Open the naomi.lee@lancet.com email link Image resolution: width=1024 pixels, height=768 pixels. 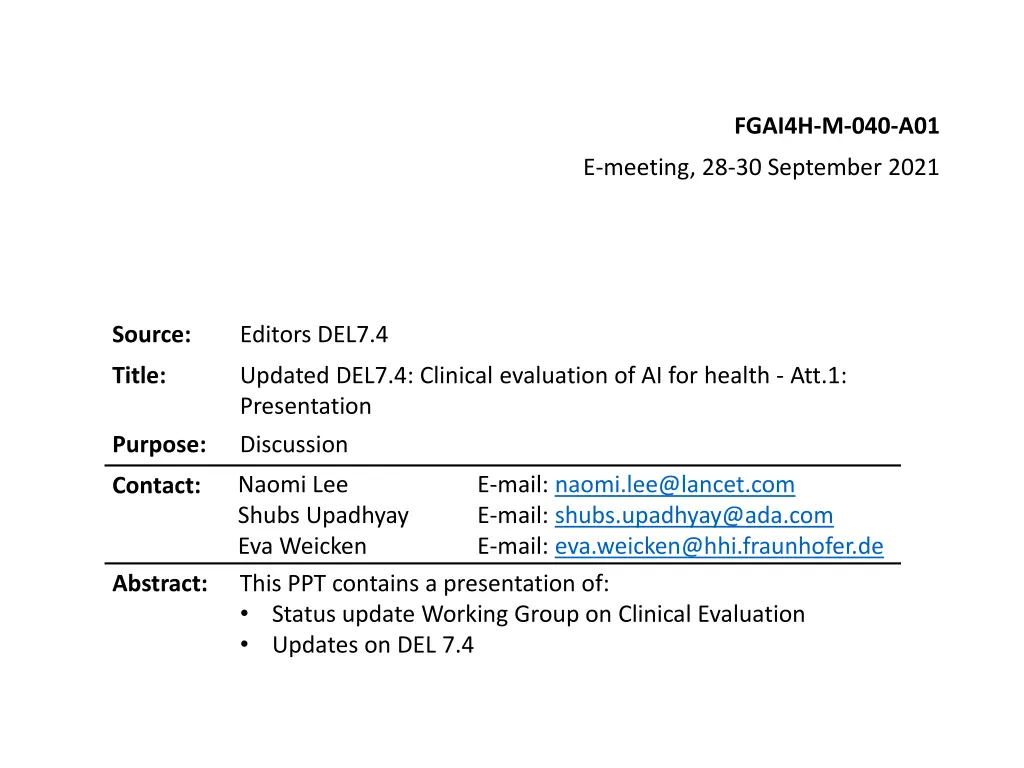675,485
